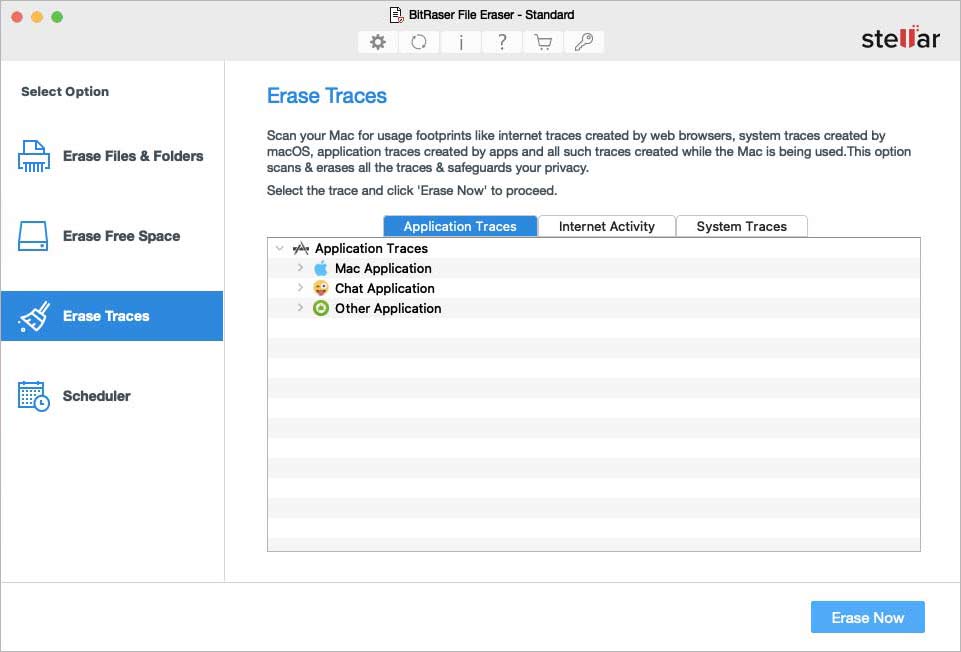Select the 'Chat Application' tree row text
The width and height of the screenshot is (961, 652).
click(384, 288)
